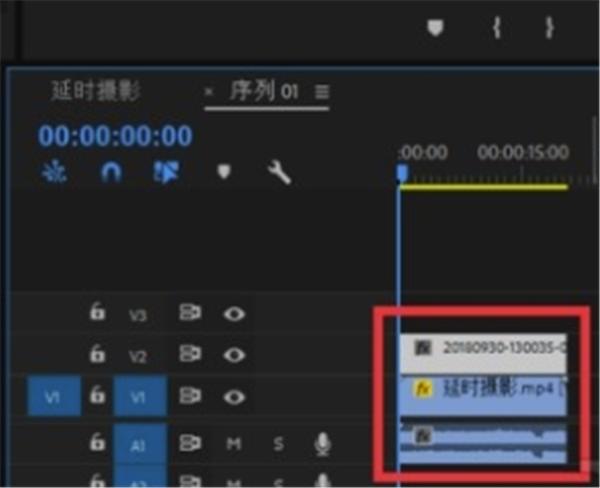Hide track V3 with eye icon

[234, 314]
